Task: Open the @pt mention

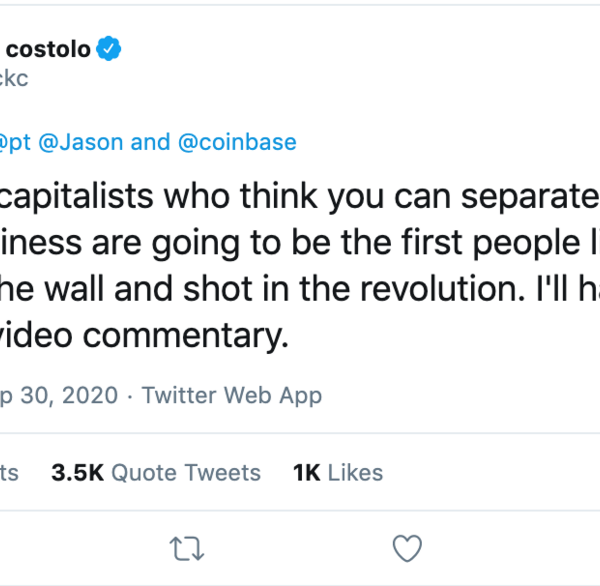Action: [x=17, y=142]
